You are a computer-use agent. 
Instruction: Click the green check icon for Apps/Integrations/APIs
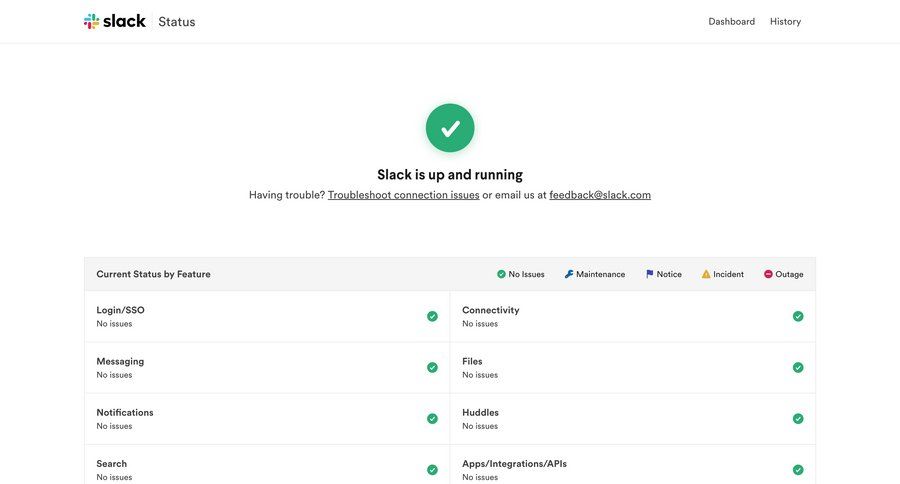tap(798, 470)
